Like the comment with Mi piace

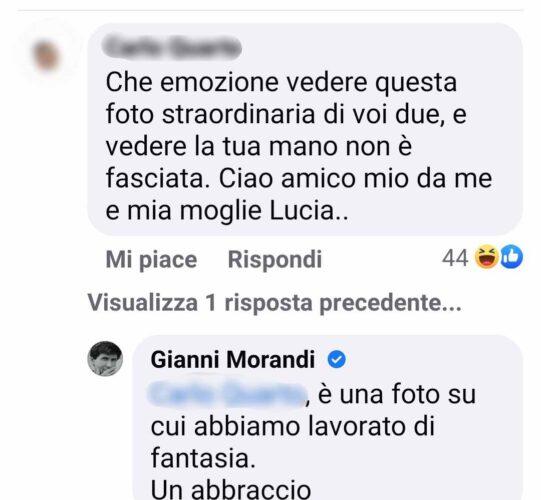tap(151, 259)
